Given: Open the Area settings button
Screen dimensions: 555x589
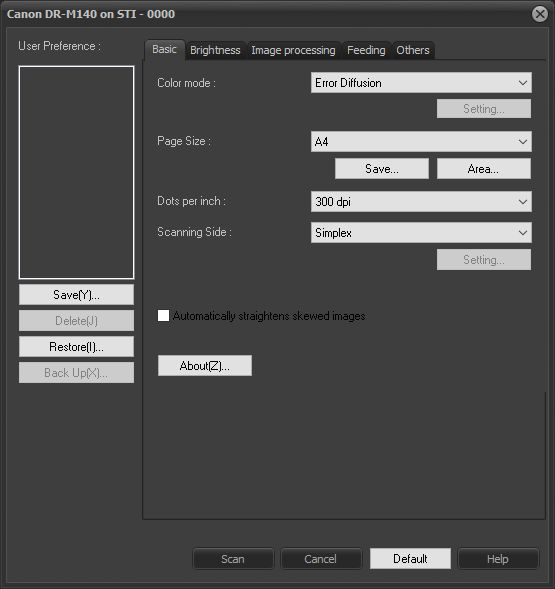Looking at the screenshot, I should point(484,169).
